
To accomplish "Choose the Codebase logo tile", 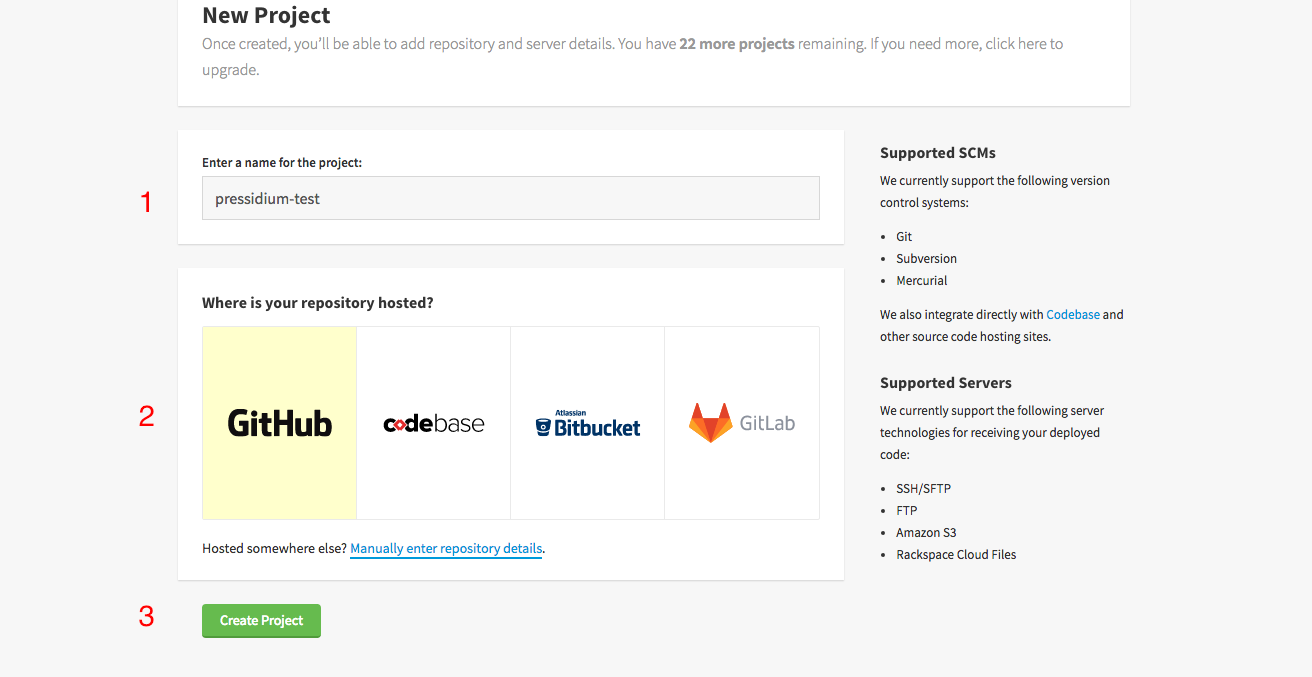I will coord(434,423).
